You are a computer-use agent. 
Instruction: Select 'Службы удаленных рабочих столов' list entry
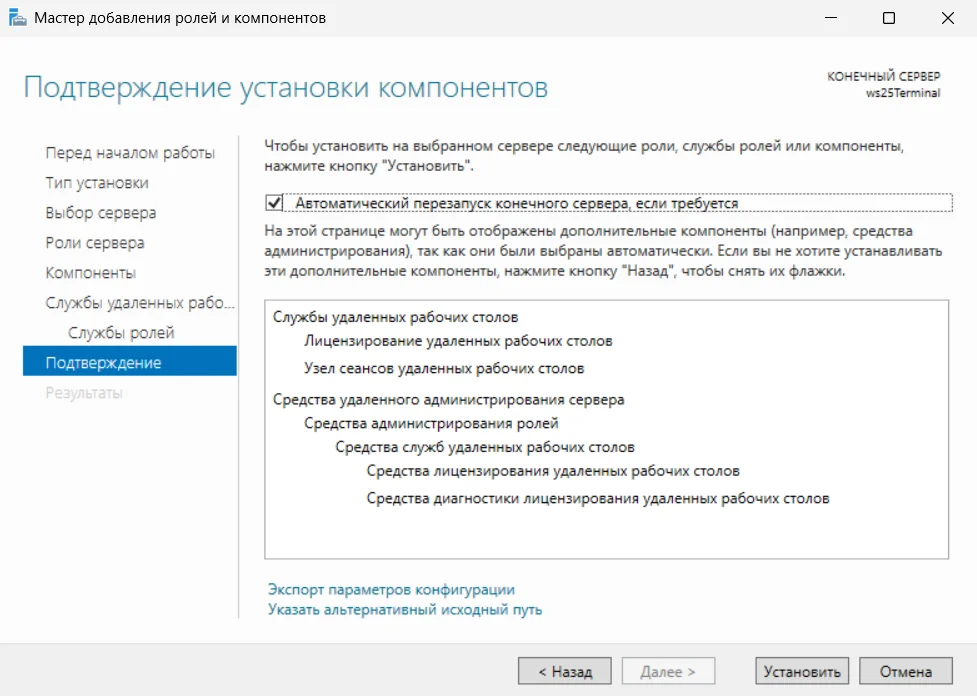click(396, 317)
